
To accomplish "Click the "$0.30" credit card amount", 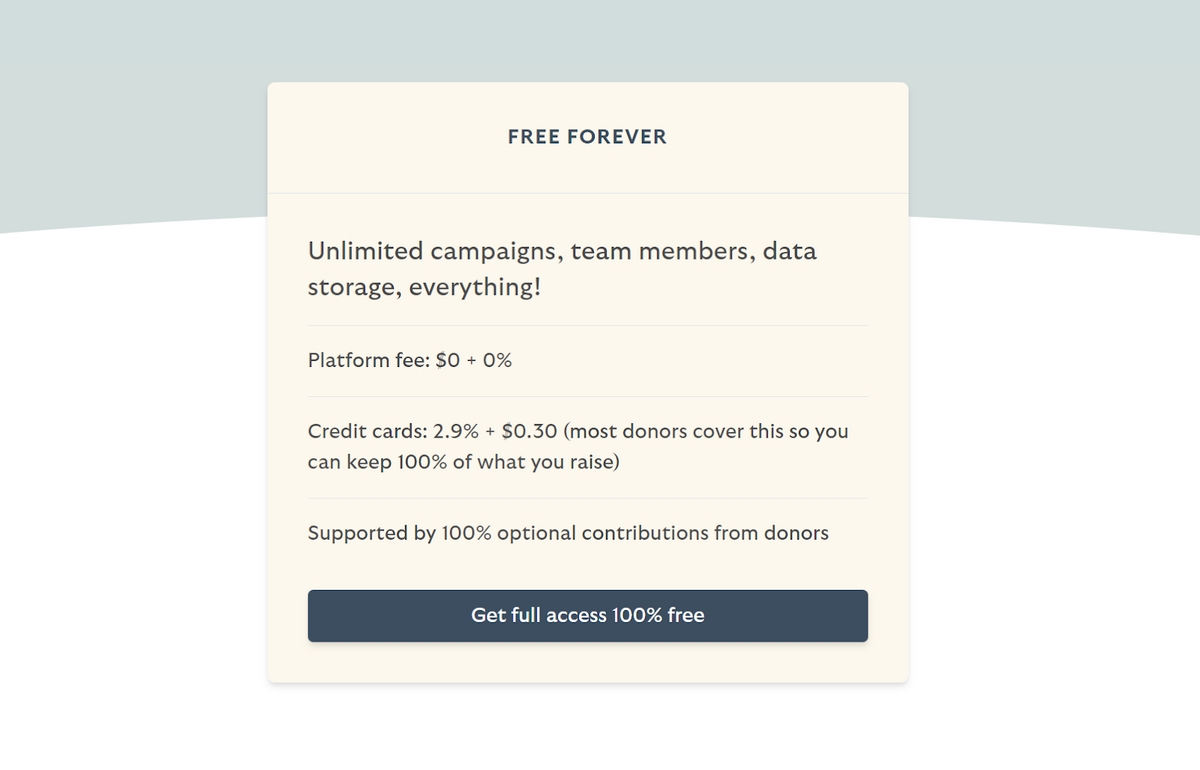I will click(529, 432).
